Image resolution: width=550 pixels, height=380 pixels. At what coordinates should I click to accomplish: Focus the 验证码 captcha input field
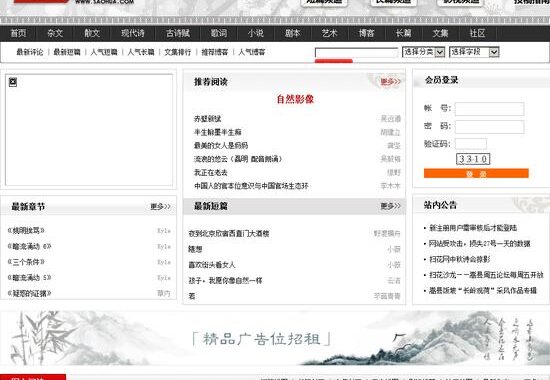pos(471,144)
